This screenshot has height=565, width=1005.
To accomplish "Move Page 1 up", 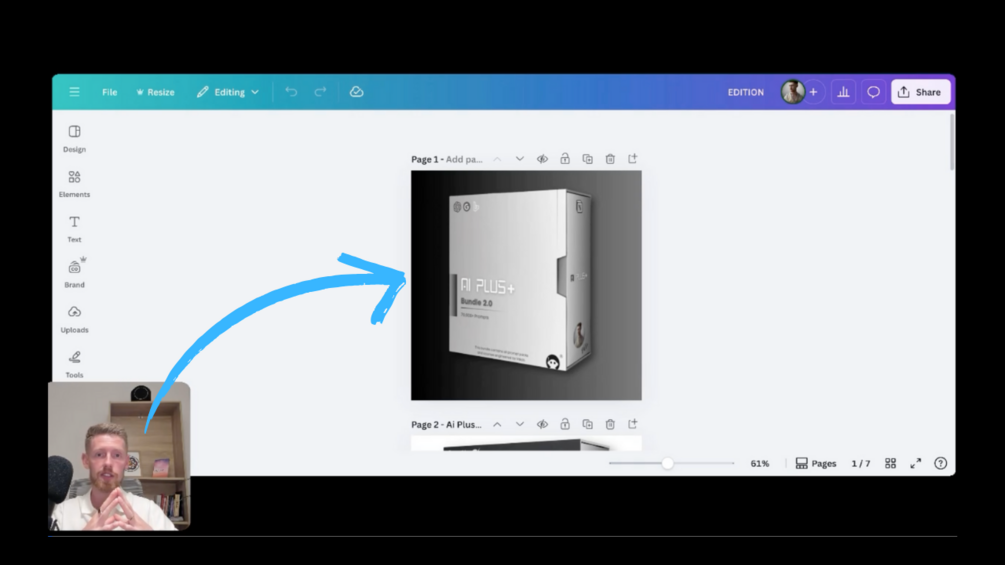I will click(x=497, y=159).
